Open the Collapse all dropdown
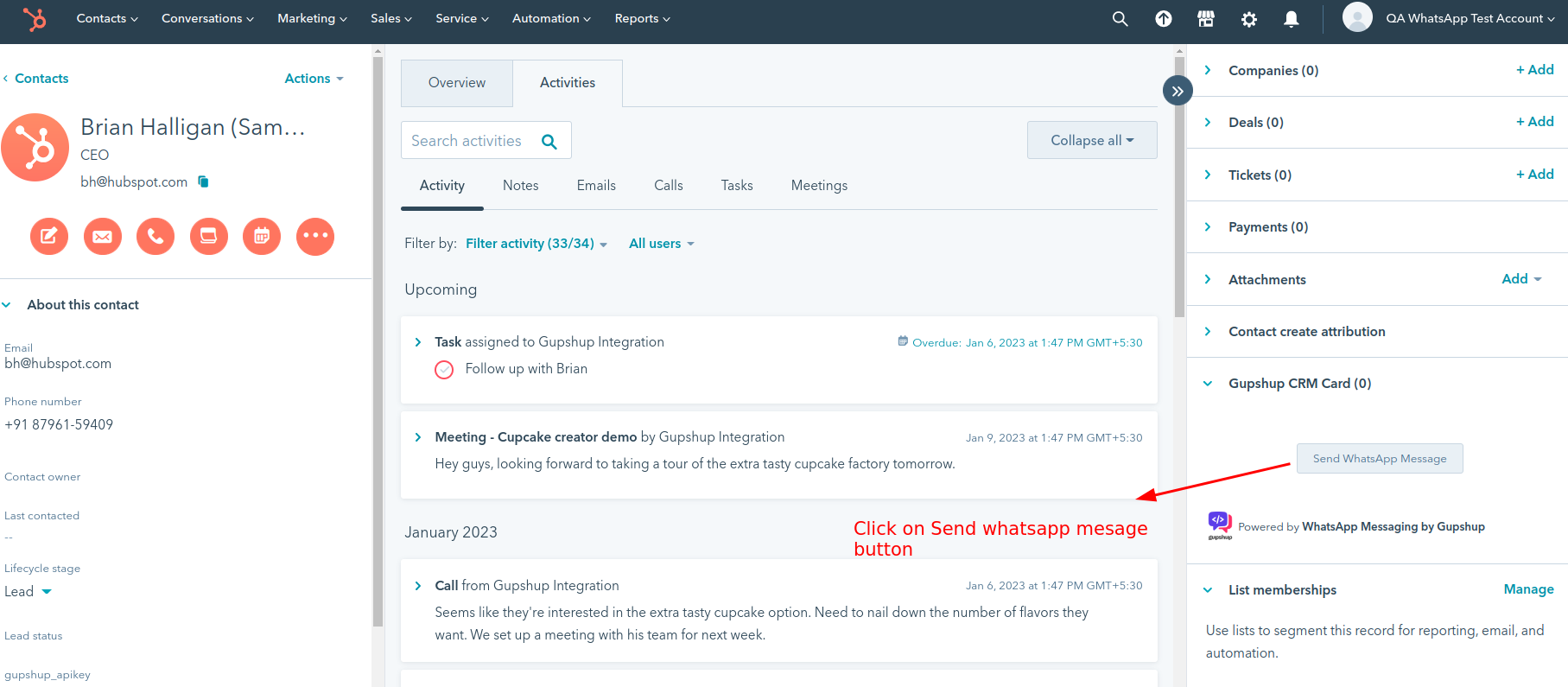The width and height of the screenshot is (1568, 687). pyautogui.click(x=1092, y=140)
